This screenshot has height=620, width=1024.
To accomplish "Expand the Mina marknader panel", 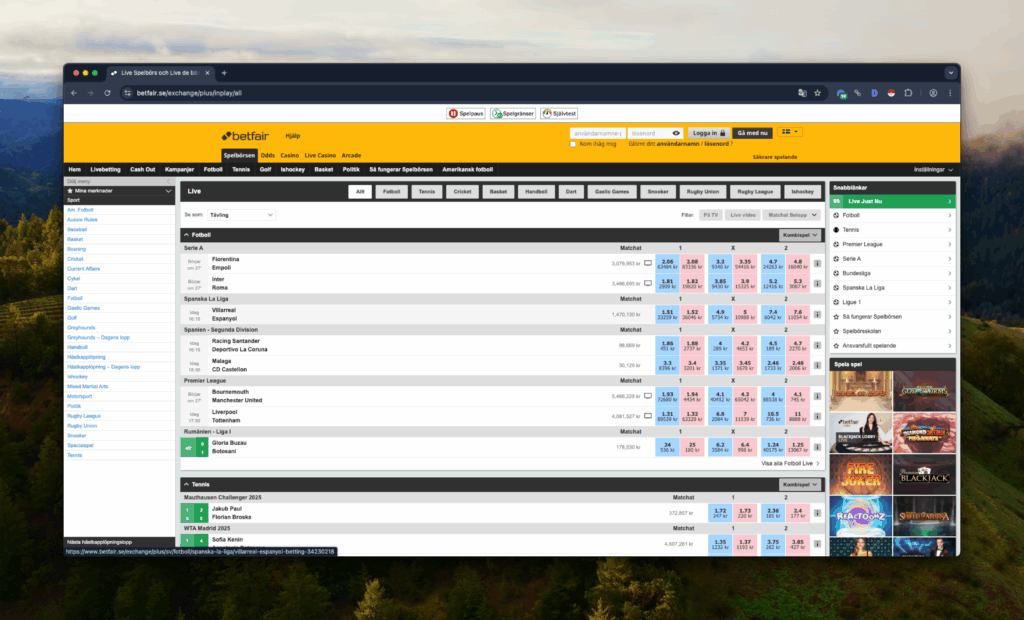I will point(120,191).
